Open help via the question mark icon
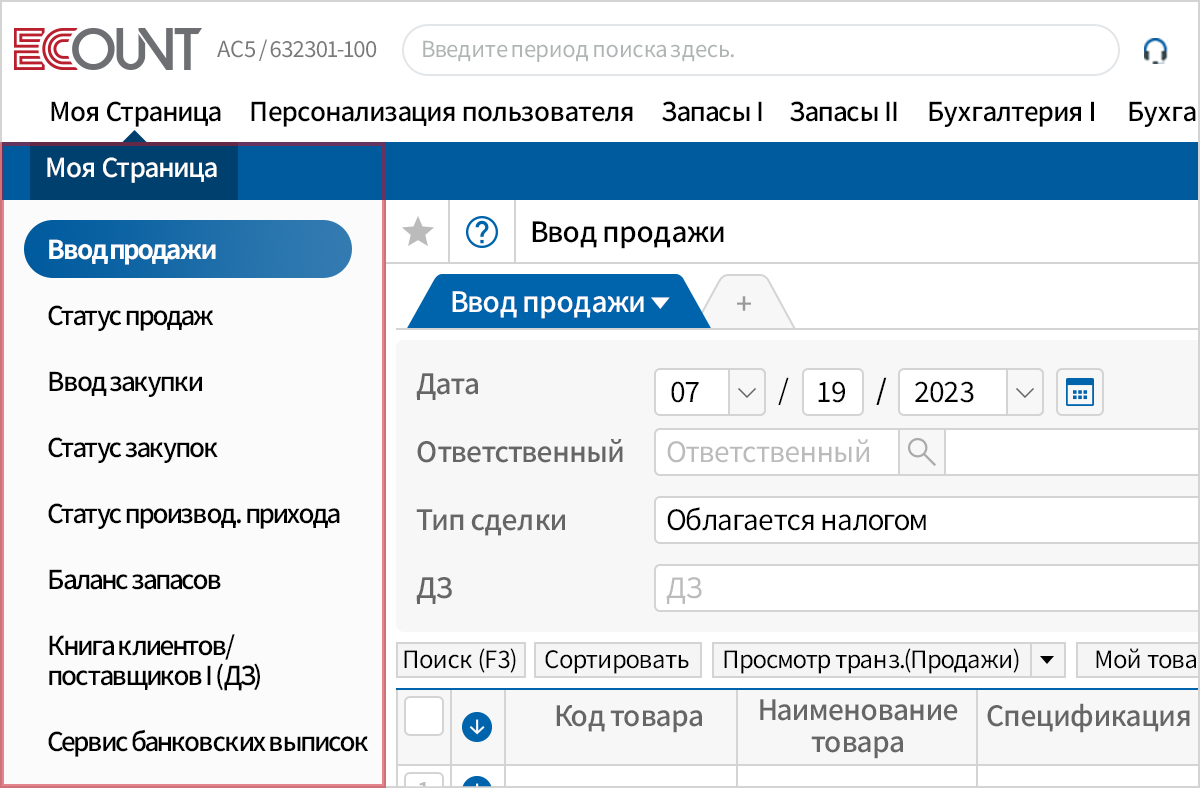Image resolution: width=1200 pixels, height=788 pixels. (481, 232)
